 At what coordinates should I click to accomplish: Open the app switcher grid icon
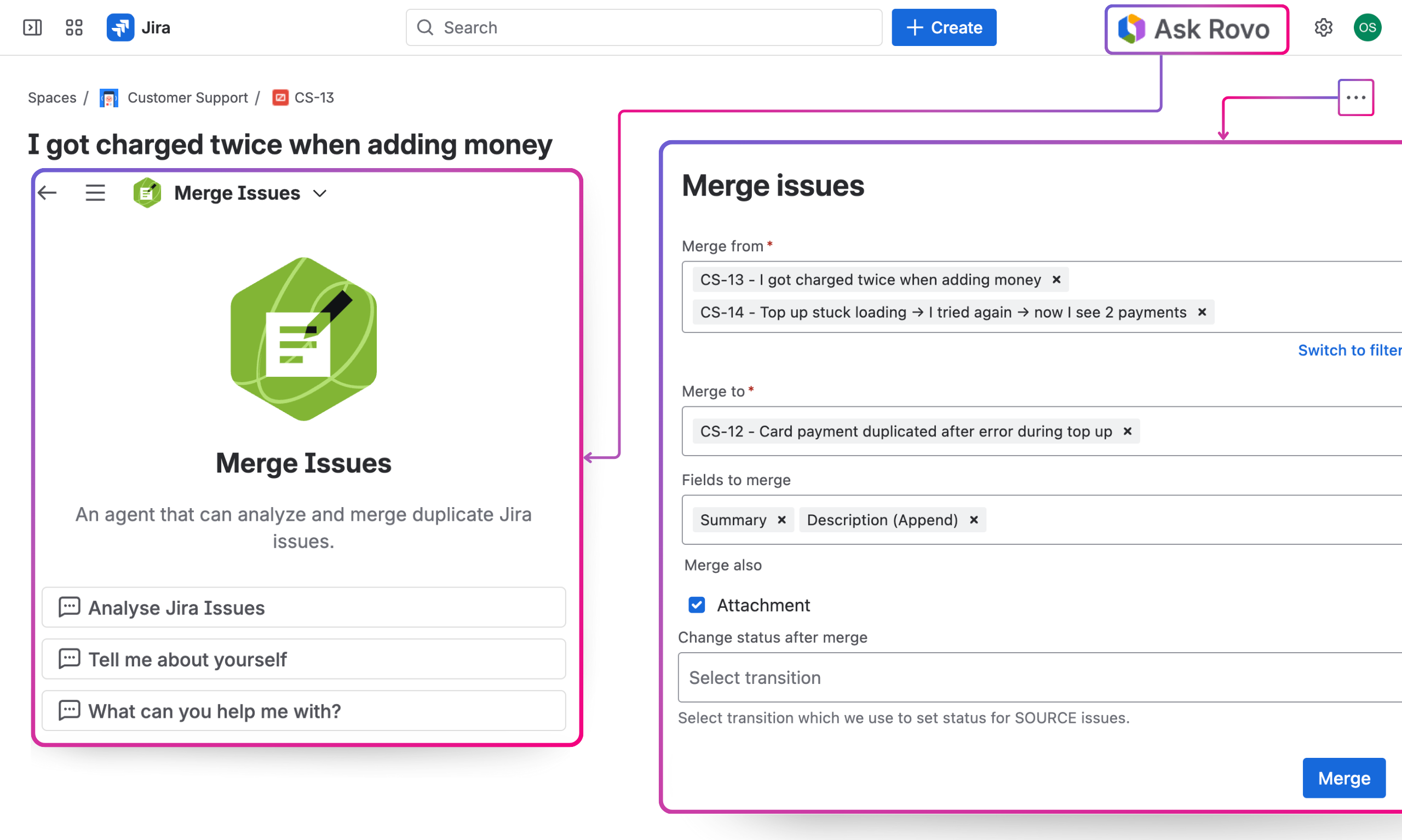74,27
